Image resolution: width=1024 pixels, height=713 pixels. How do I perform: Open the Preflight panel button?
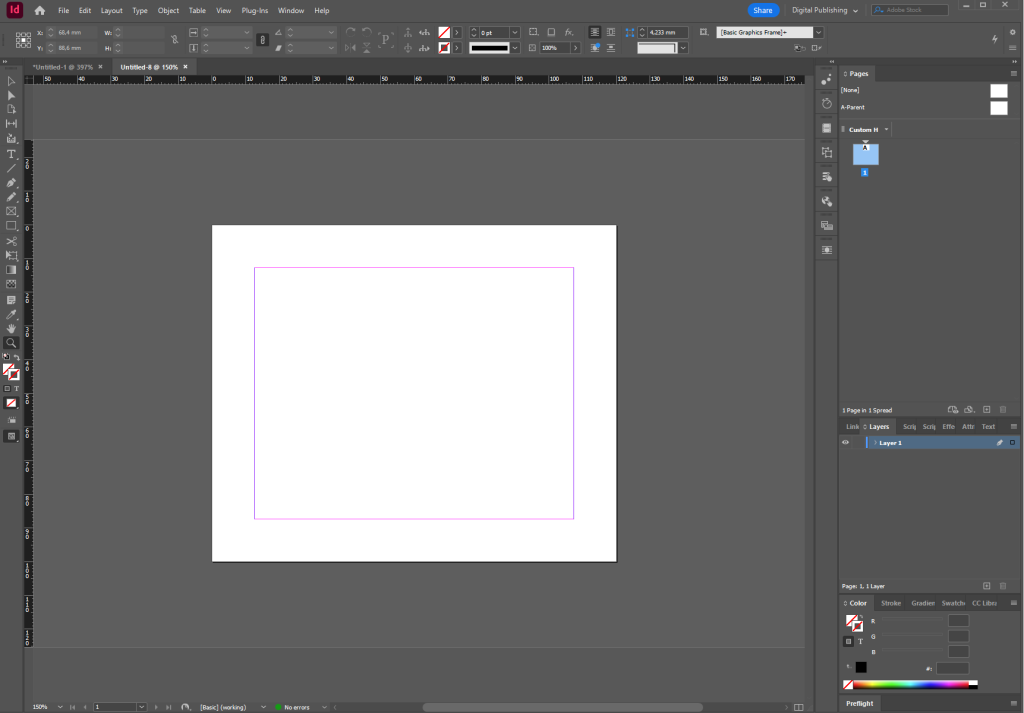[x=859, y=703]
